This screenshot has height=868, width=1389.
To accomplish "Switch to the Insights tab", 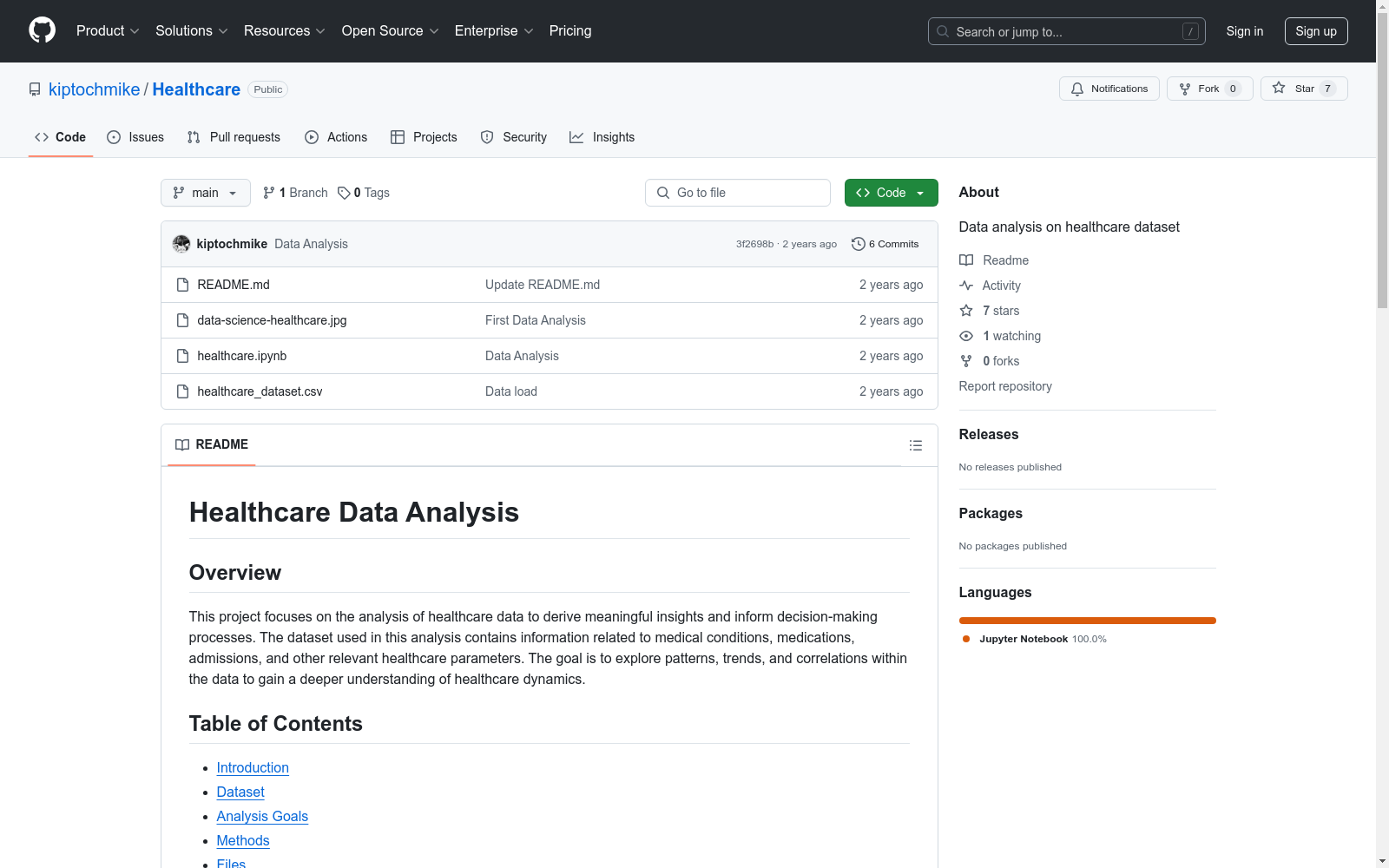I will pyautogui.click(x=602, y=137).
